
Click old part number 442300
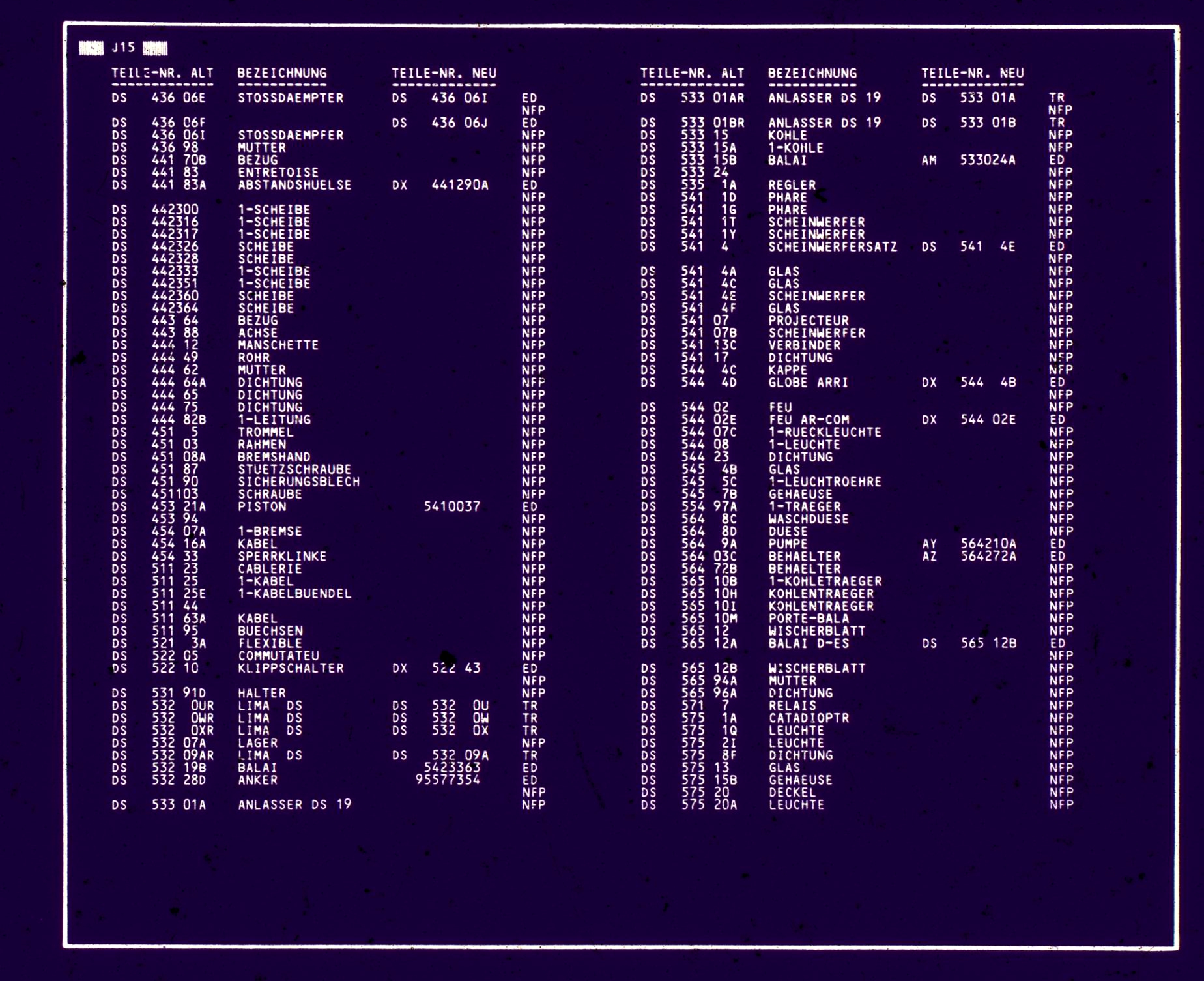[x=175, y=210]
